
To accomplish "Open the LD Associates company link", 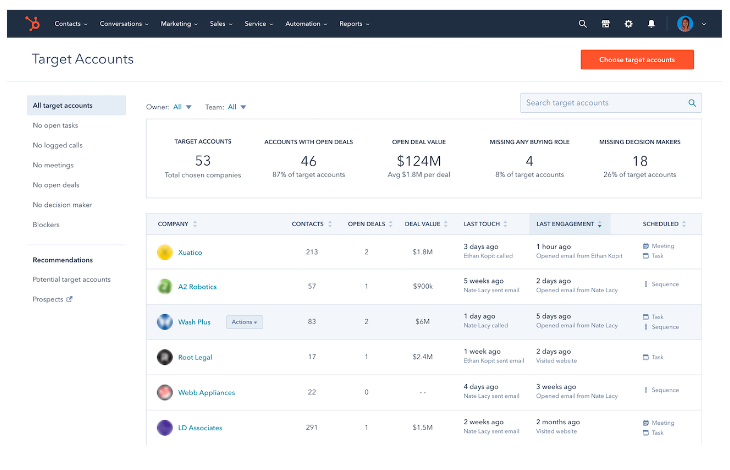I will [200, 428].
